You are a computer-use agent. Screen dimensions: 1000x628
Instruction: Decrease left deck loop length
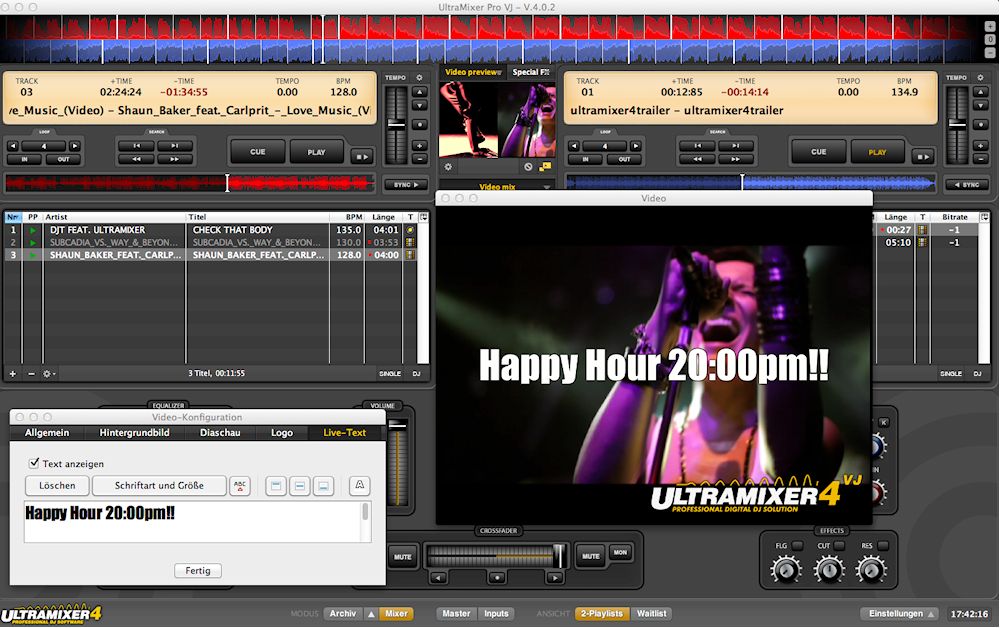pyautogui.click(x=13, y=146)
